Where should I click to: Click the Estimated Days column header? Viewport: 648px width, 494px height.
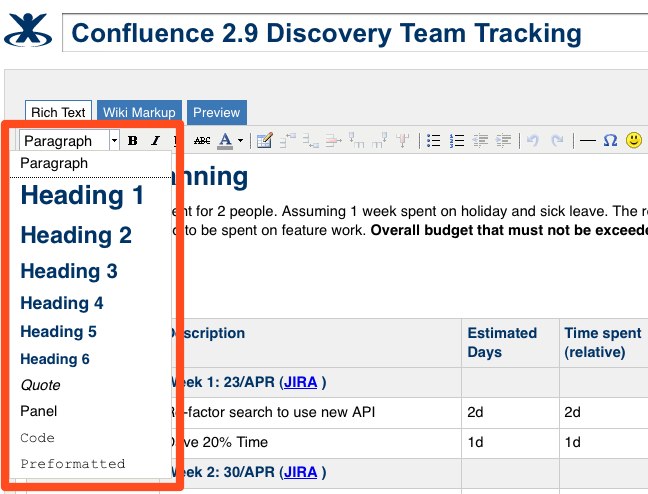(x=510, y=343)
